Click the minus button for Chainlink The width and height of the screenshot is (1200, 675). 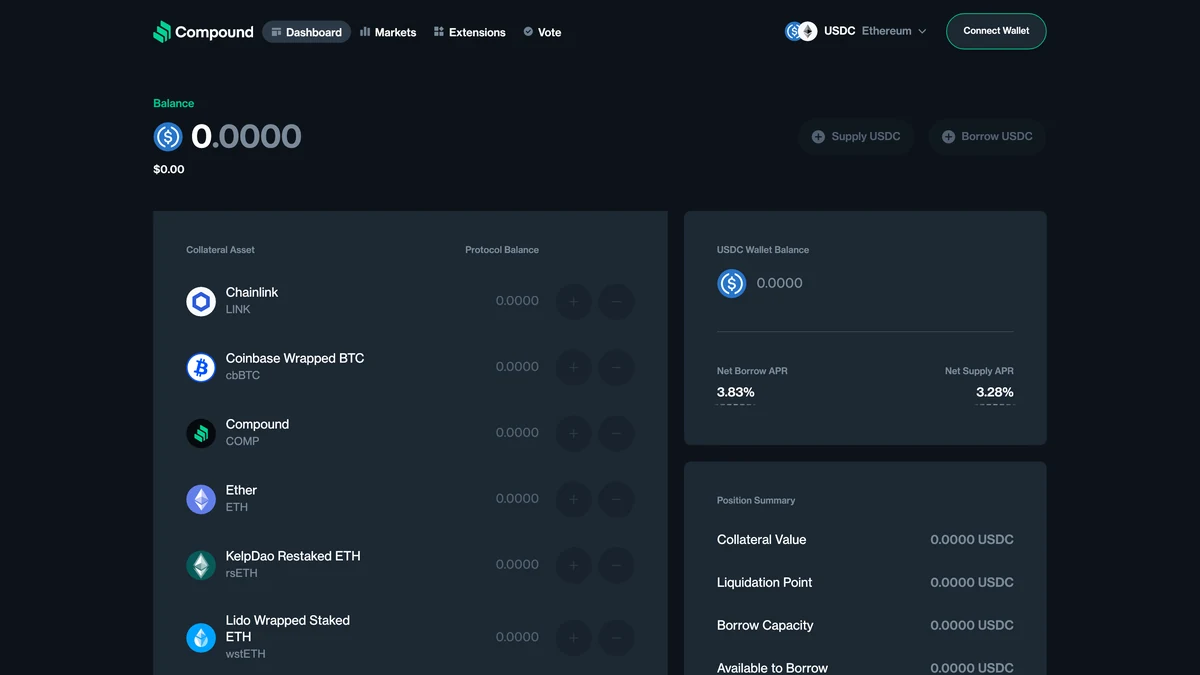(x=616, y=301)
